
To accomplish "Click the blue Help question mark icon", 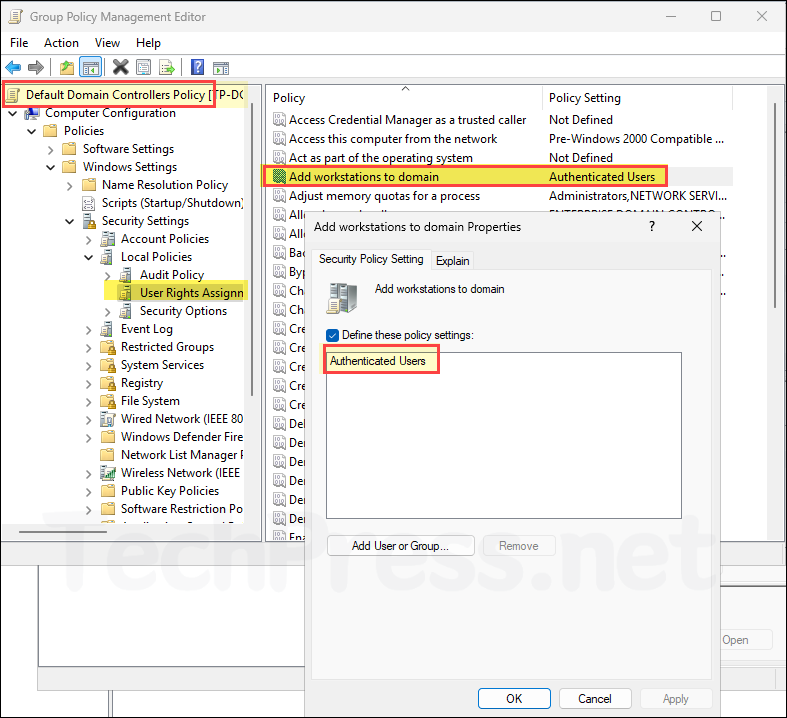I will [198, 67].
